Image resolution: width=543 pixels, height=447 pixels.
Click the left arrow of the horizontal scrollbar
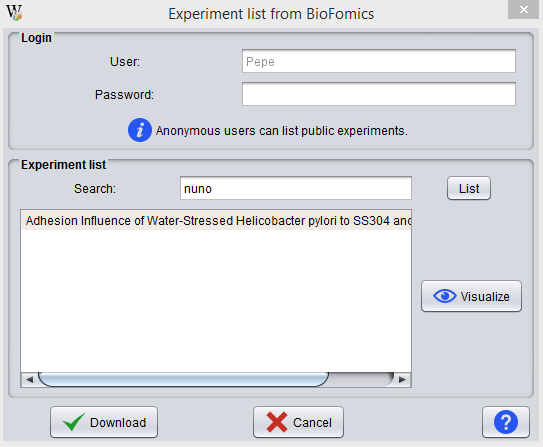click(29, 379)
